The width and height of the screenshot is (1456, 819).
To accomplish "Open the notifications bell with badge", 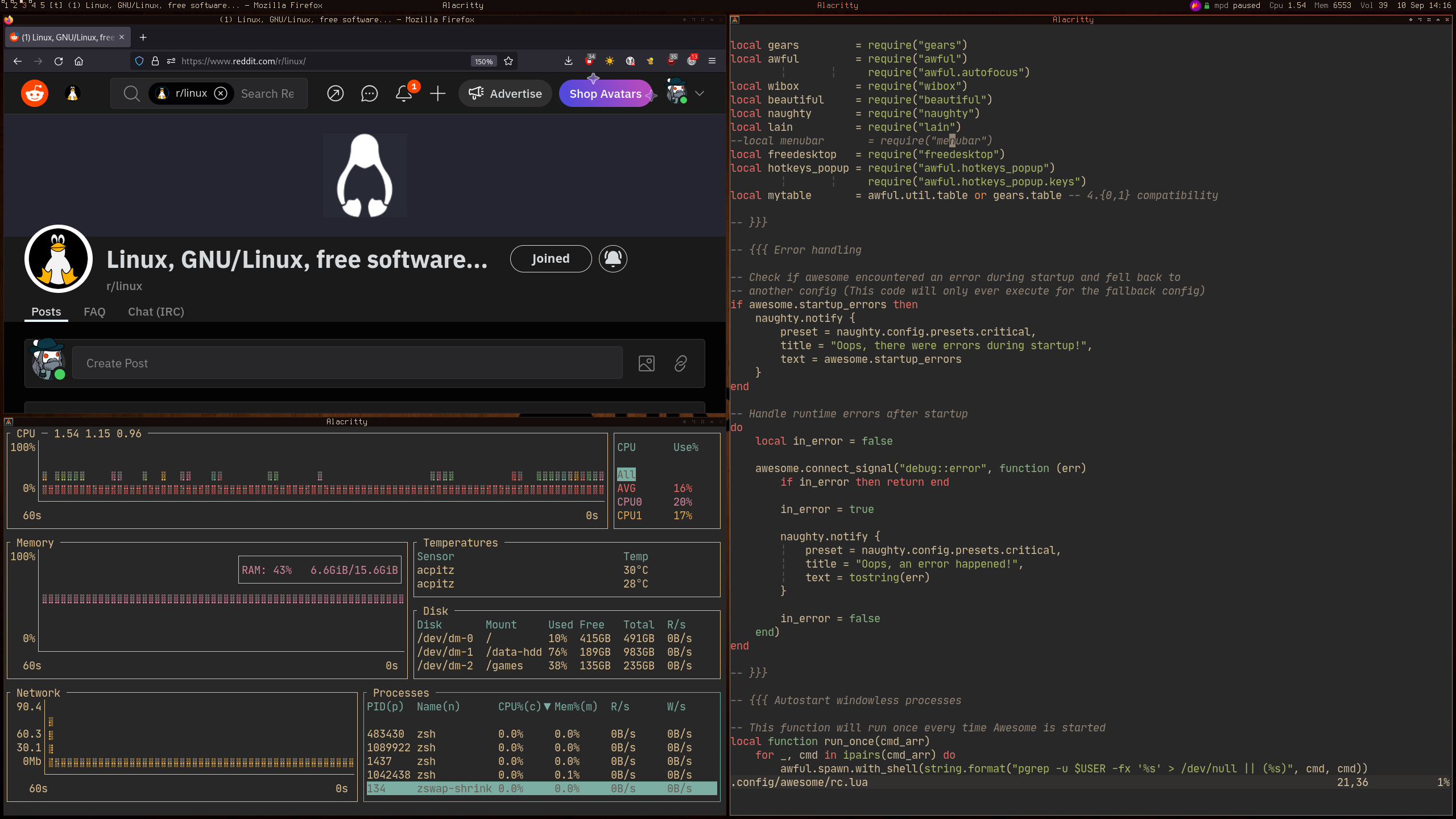I will coord(404,93).
